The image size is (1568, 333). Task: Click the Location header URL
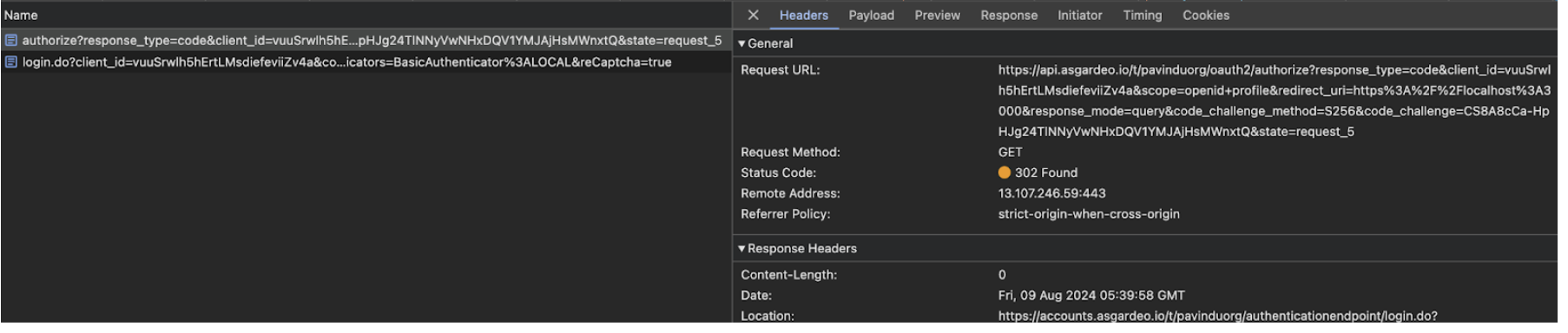point(1217,316)
